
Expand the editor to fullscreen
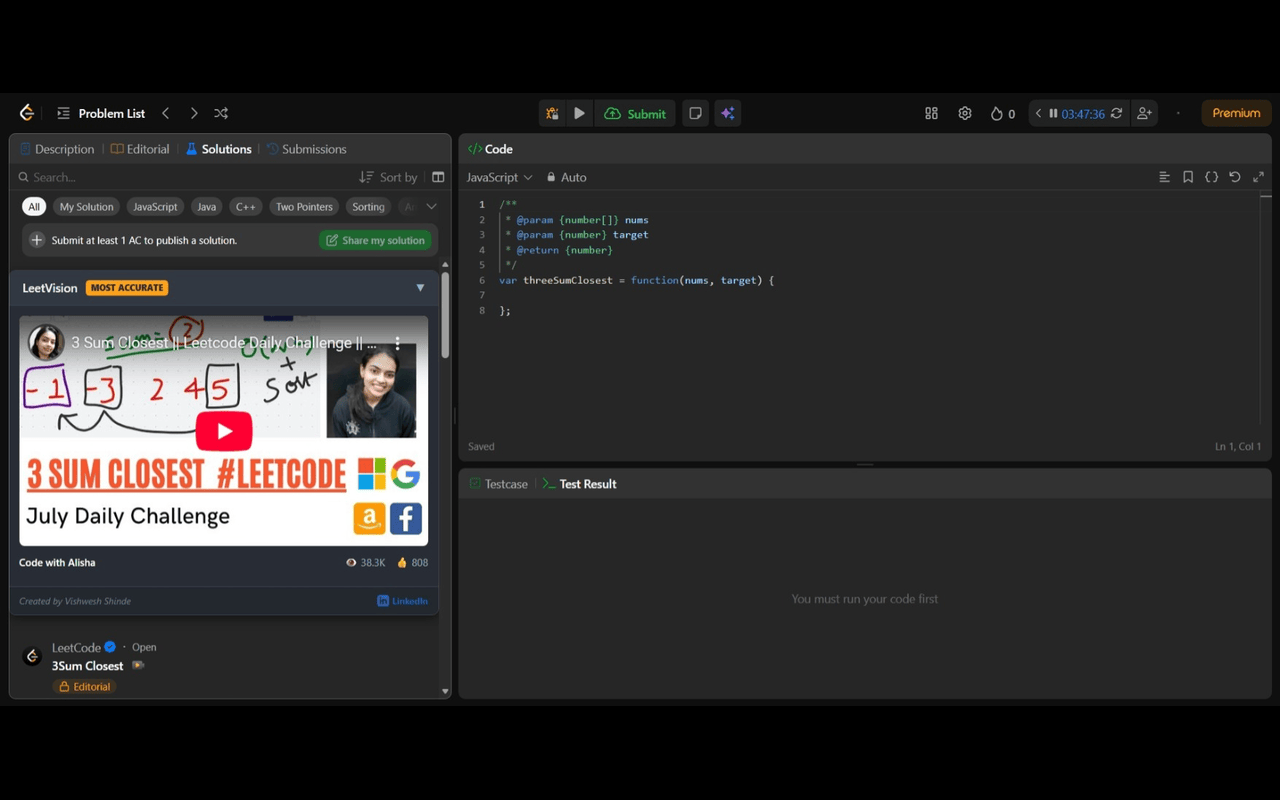pos(1258,177)
